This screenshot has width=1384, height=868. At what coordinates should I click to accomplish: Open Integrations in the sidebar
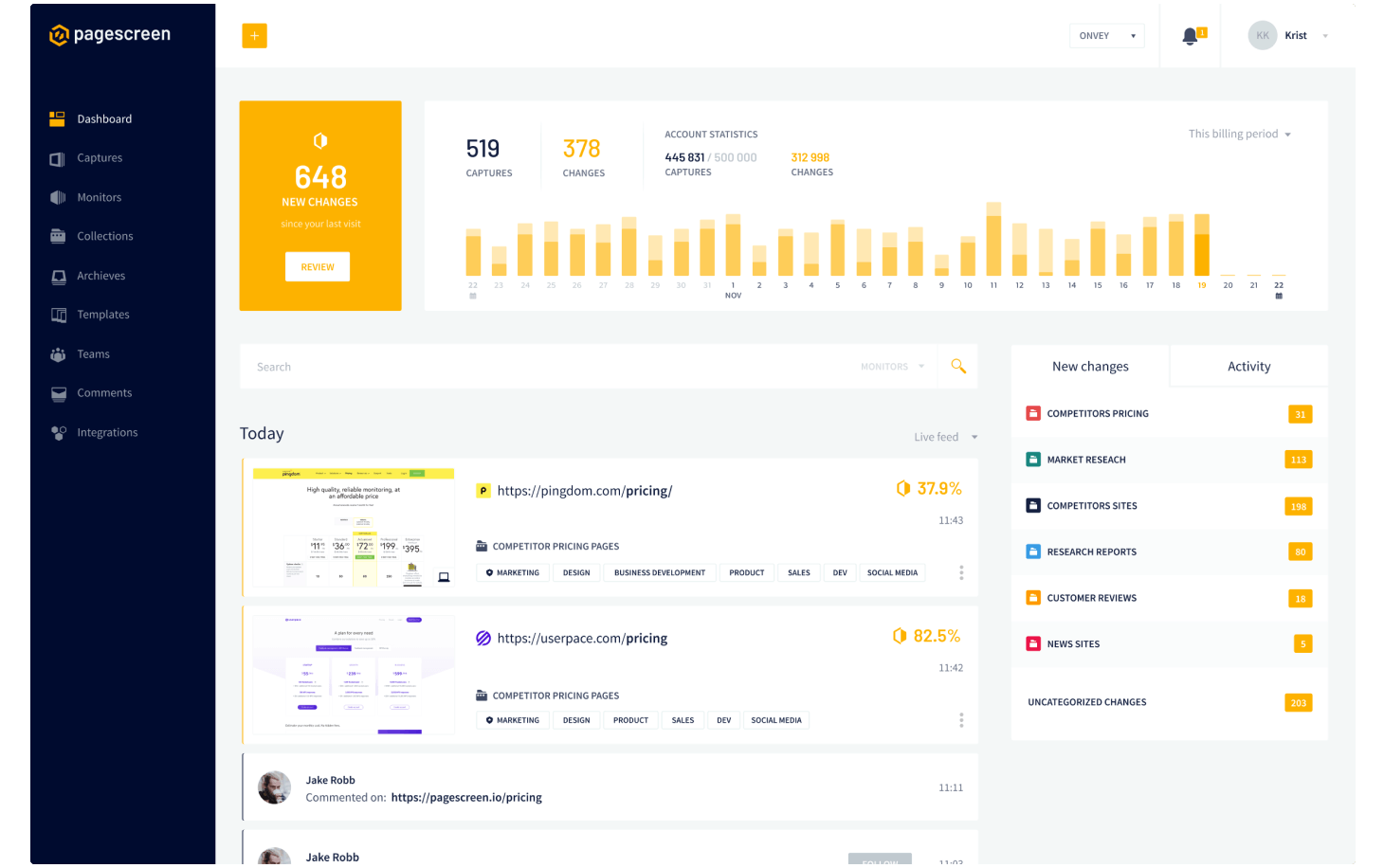(107, 432)
